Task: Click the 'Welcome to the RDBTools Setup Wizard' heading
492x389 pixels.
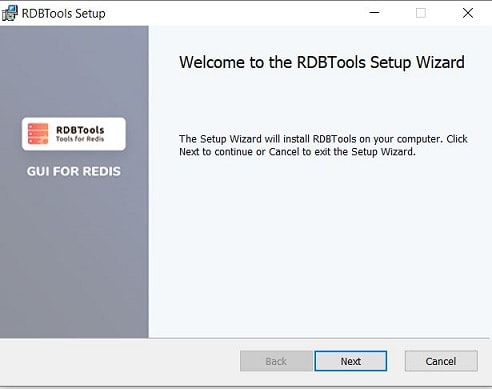Action: click(x=322, y=62)
